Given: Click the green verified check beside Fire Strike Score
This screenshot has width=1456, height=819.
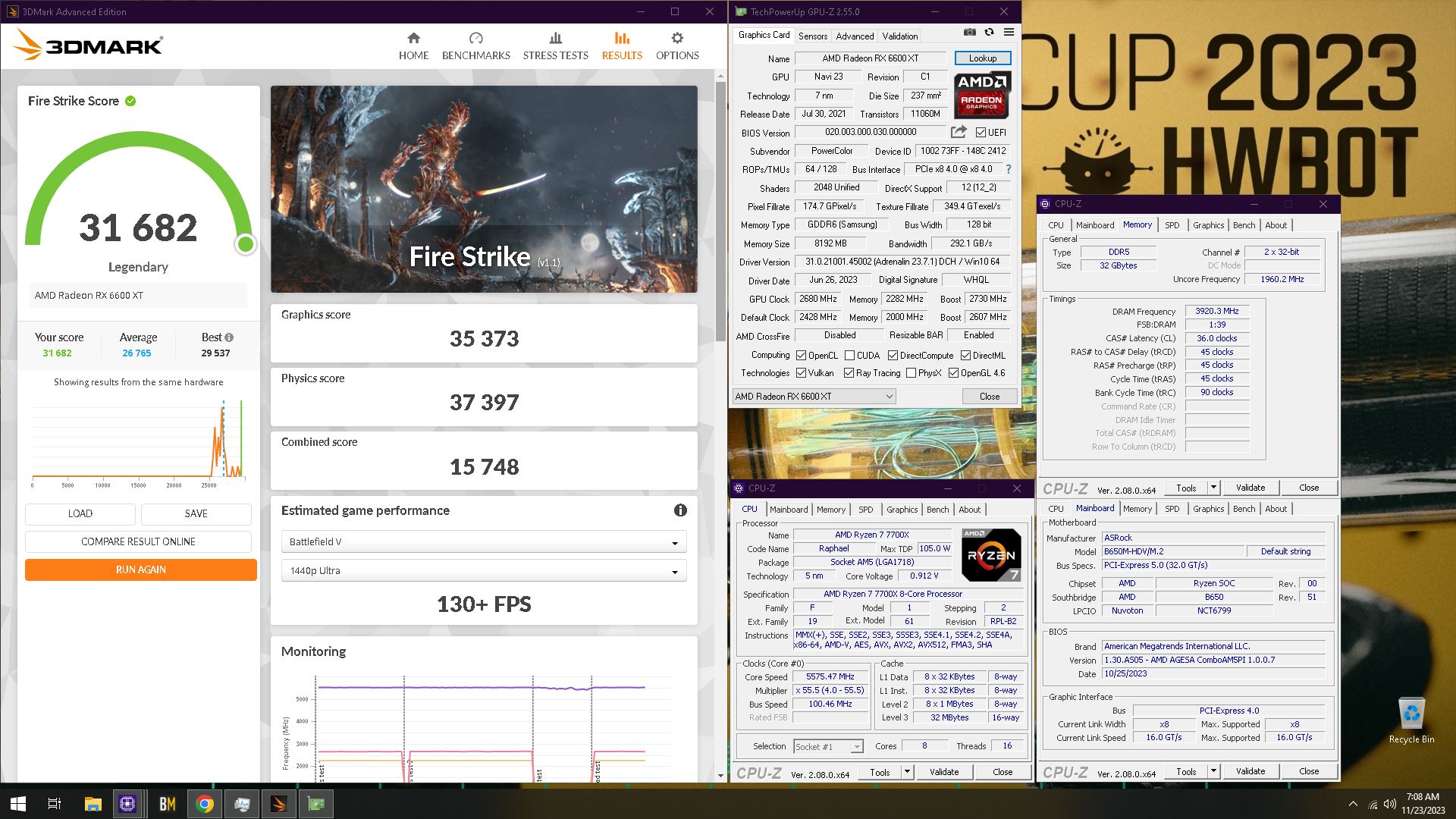Looking at the screenshot, I should pyautogui.click(x=130, y=101).
